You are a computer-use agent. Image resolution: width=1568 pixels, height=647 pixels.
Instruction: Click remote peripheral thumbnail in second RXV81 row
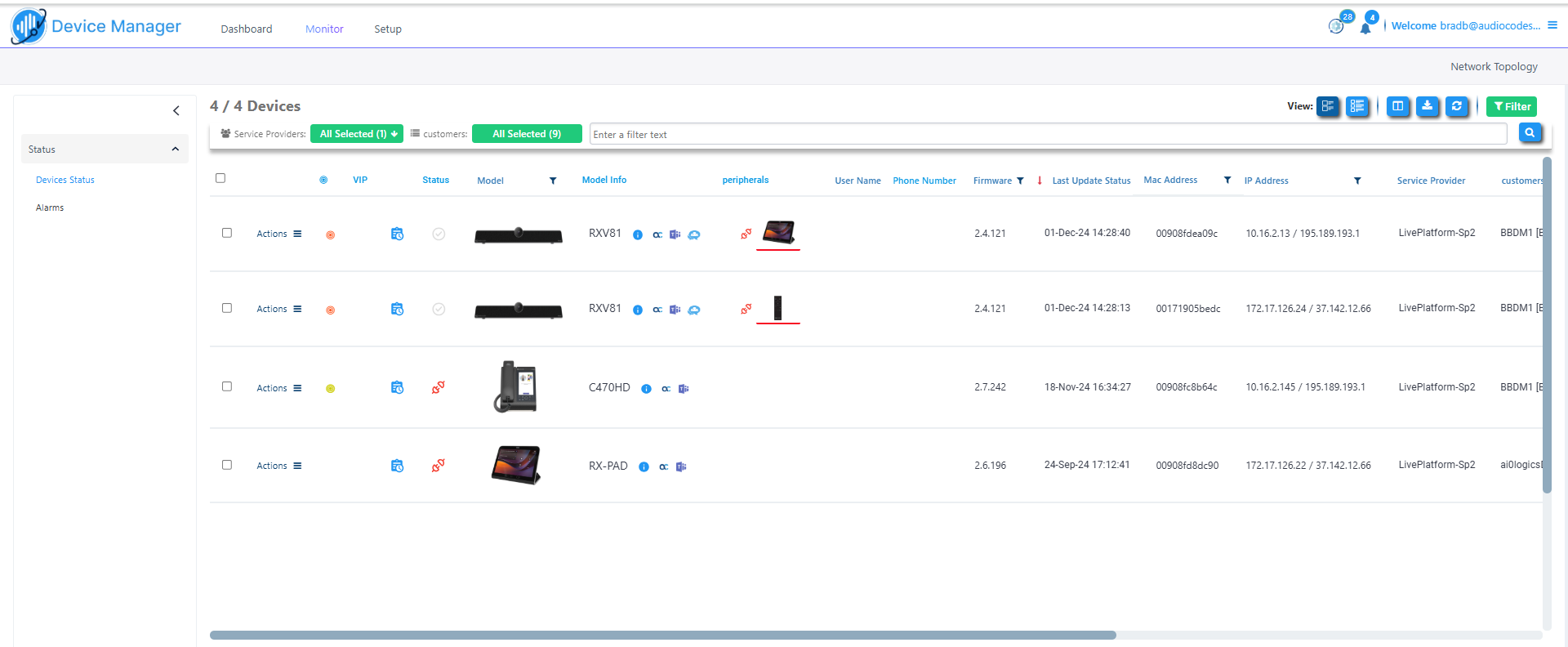778,308
